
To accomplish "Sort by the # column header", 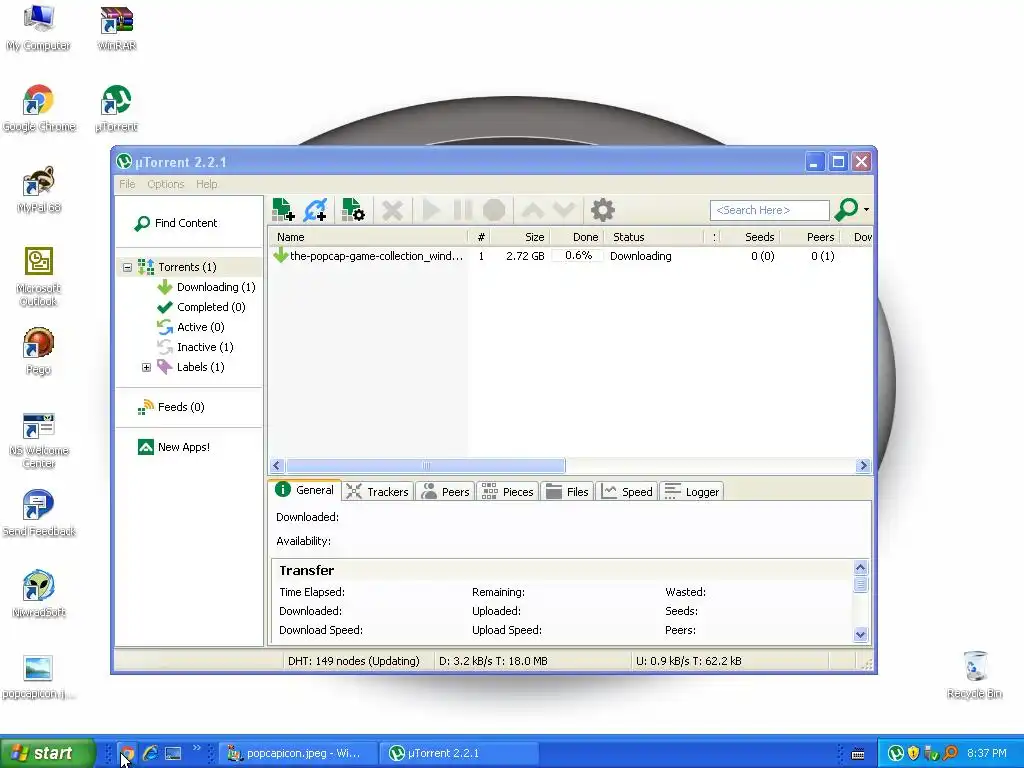I will pos(481,237).
